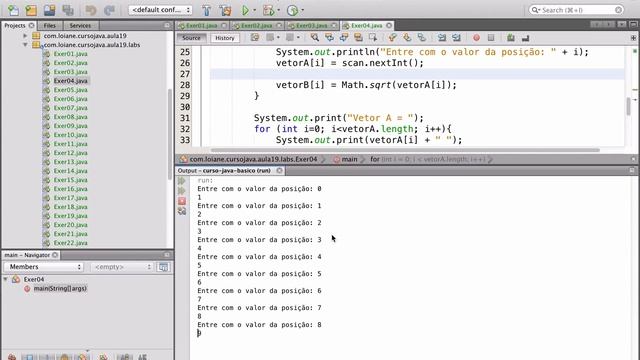640x360 pixels.
Task: Open the run configuration dropdown
Action: pos(160,10)
